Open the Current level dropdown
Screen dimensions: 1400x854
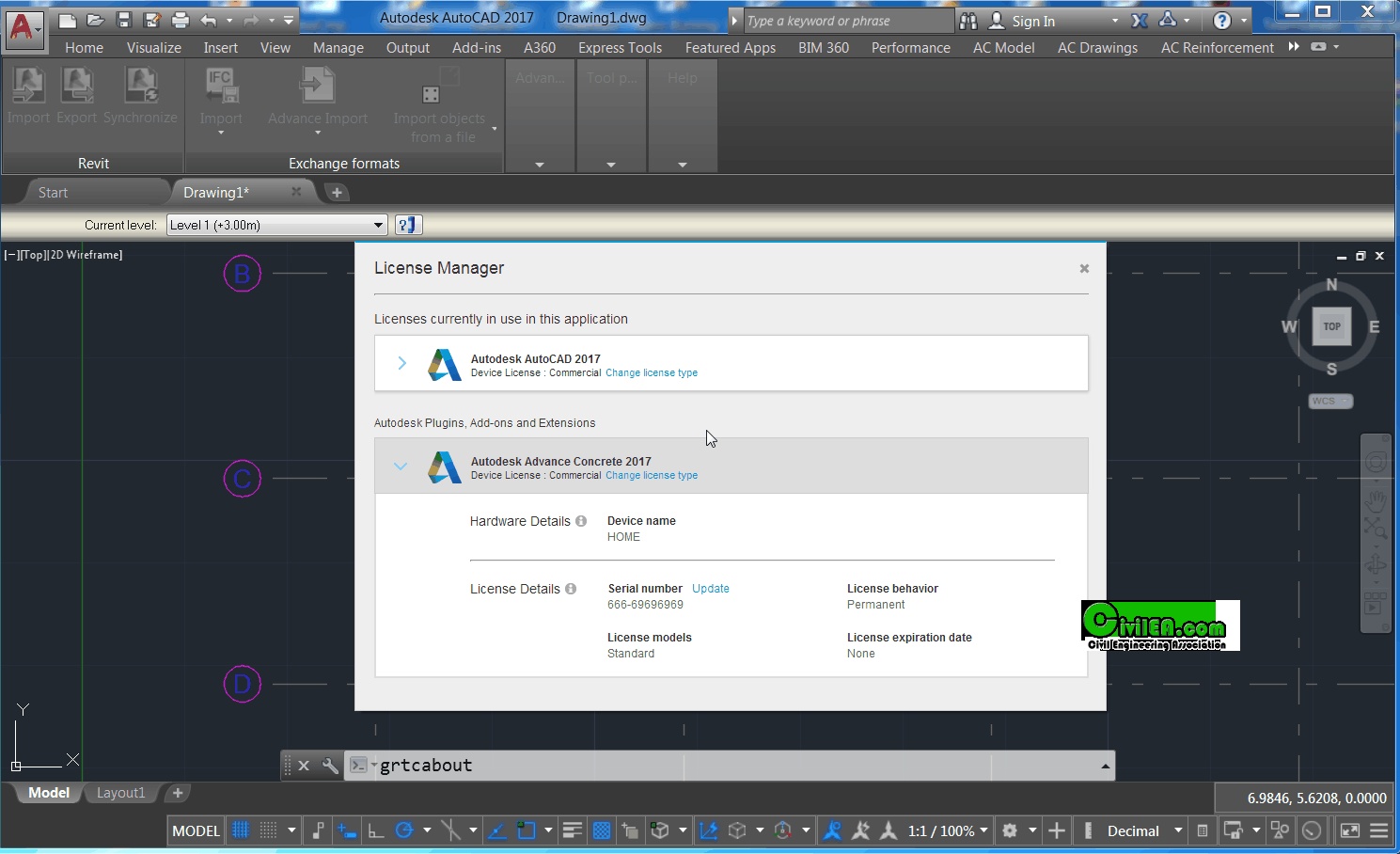[276, 225]
